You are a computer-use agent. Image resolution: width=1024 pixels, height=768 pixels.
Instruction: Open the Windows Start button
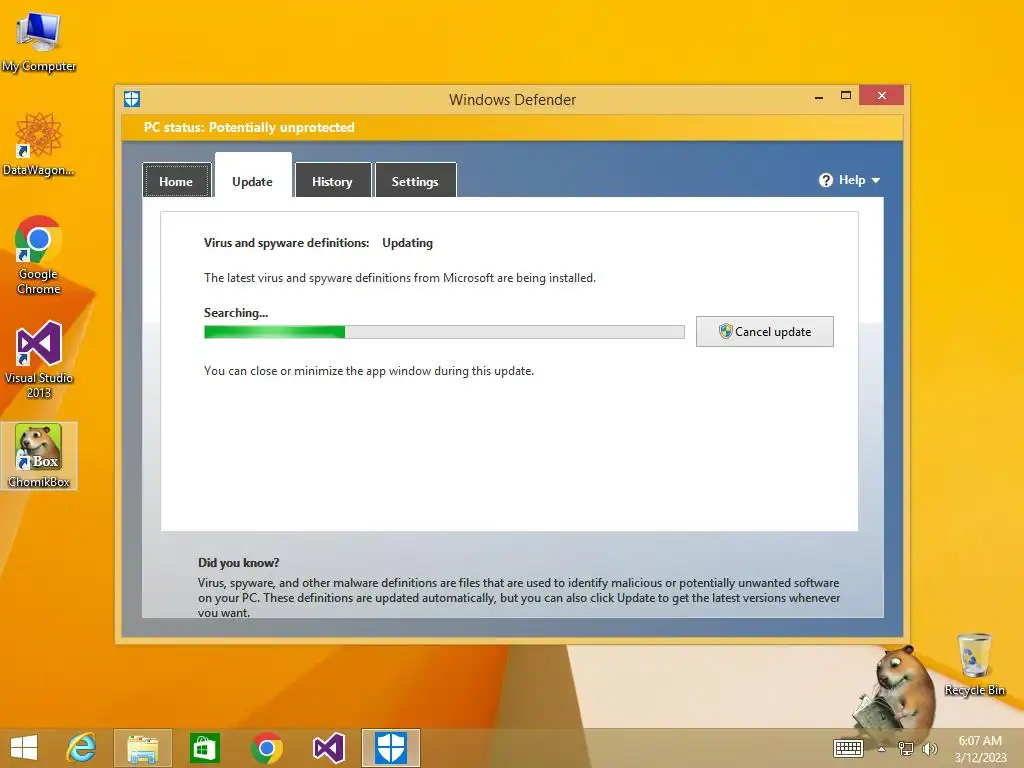24,748
